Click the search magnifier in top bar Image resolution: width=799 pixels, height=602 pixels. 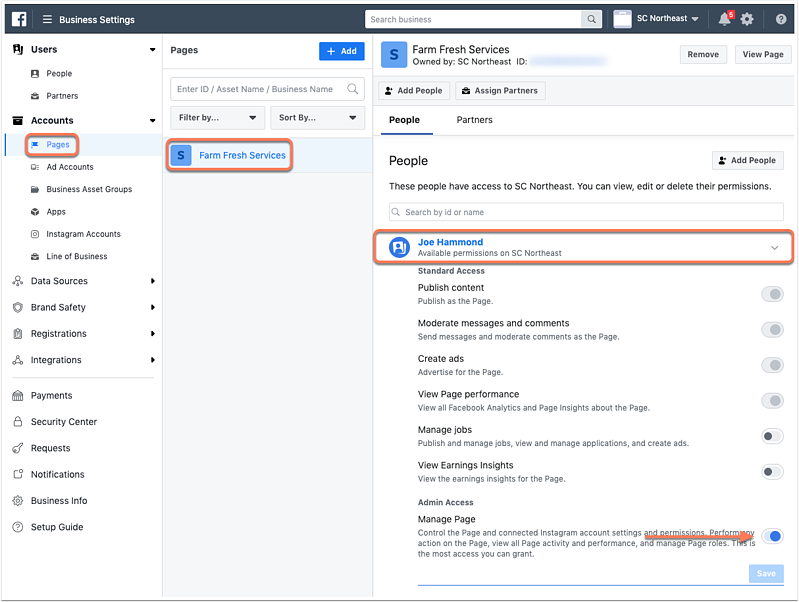click(x=591, y=19)
